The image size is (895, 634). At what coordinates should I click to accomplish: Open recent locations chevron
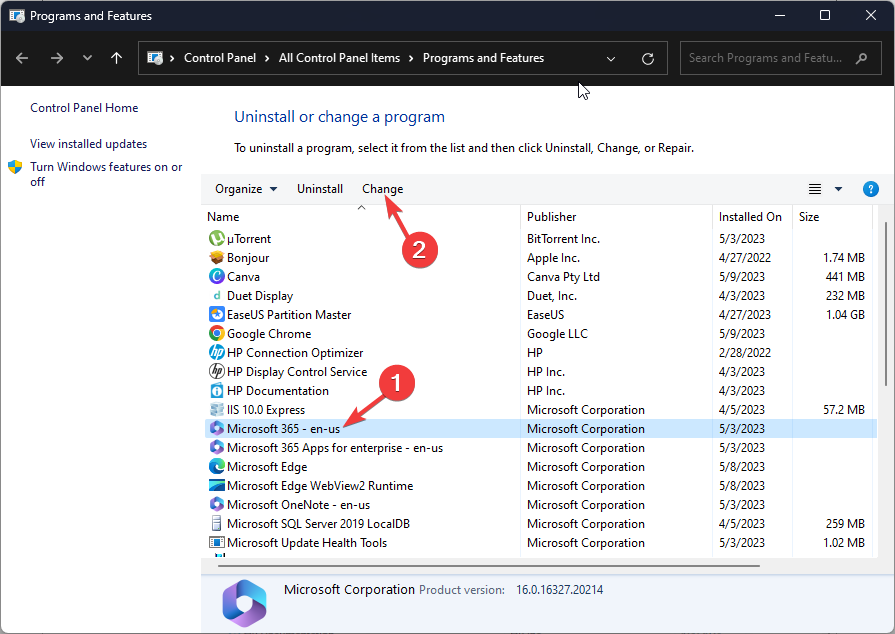[x=87, y=58]
